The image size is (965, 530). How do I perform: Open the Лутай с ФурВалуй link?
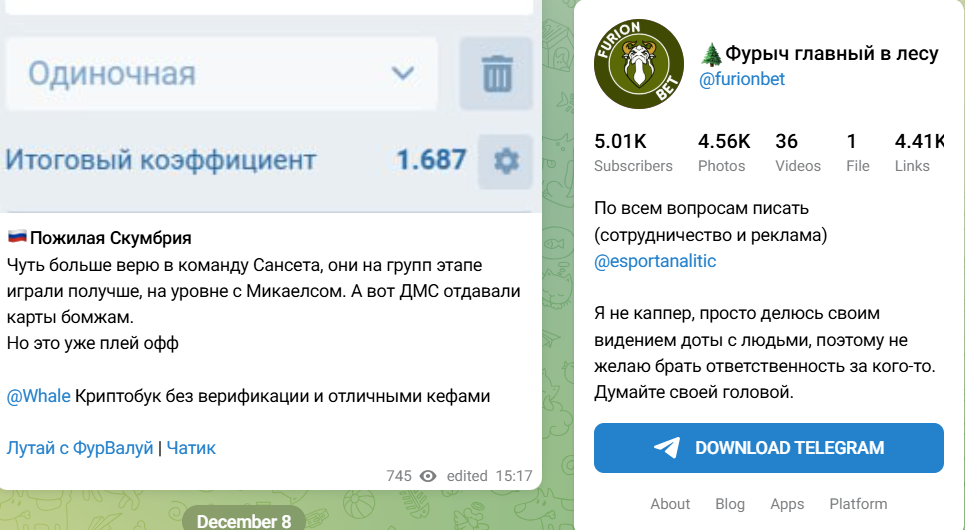click(80, 448)
